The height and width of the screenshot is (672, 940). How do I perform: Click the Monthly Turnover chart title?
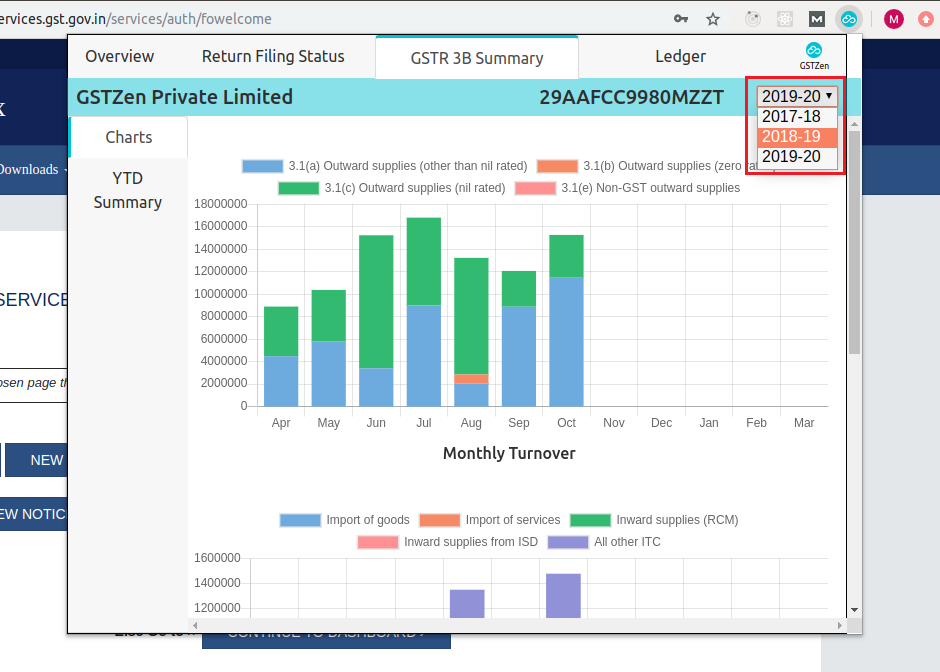[x=509, y=454]
